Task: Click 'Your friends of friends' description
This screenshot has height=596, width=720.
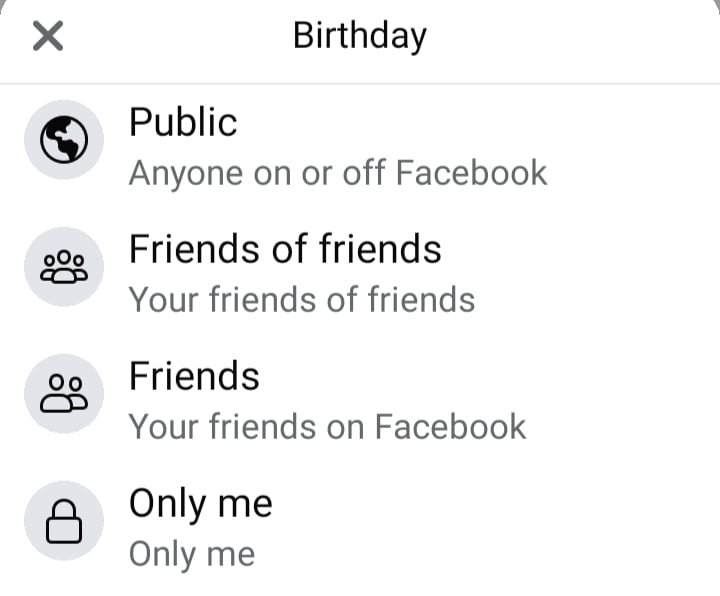Action: point(302,300)
